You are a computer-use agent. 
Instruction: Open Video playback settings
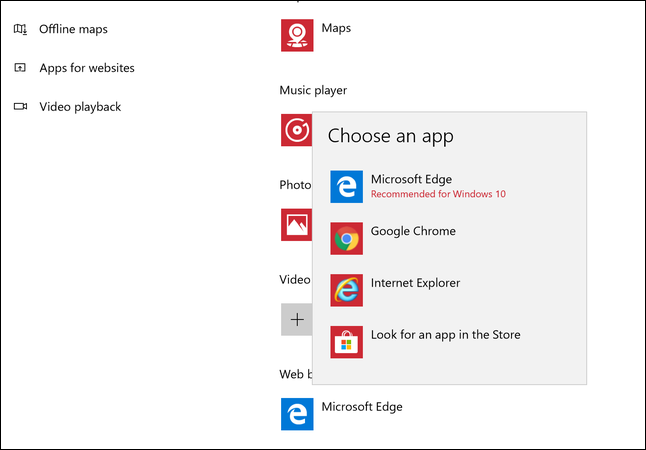pos(80,106)
